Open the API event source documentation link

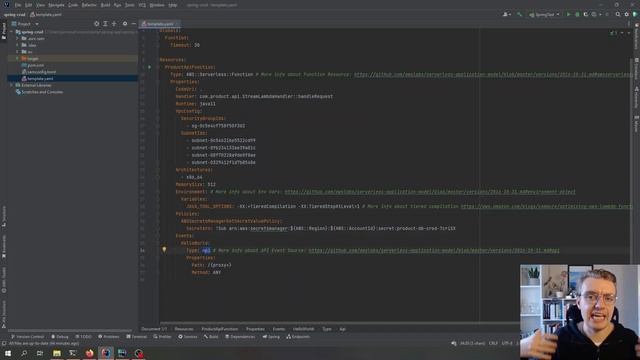[x=434, y=250]
